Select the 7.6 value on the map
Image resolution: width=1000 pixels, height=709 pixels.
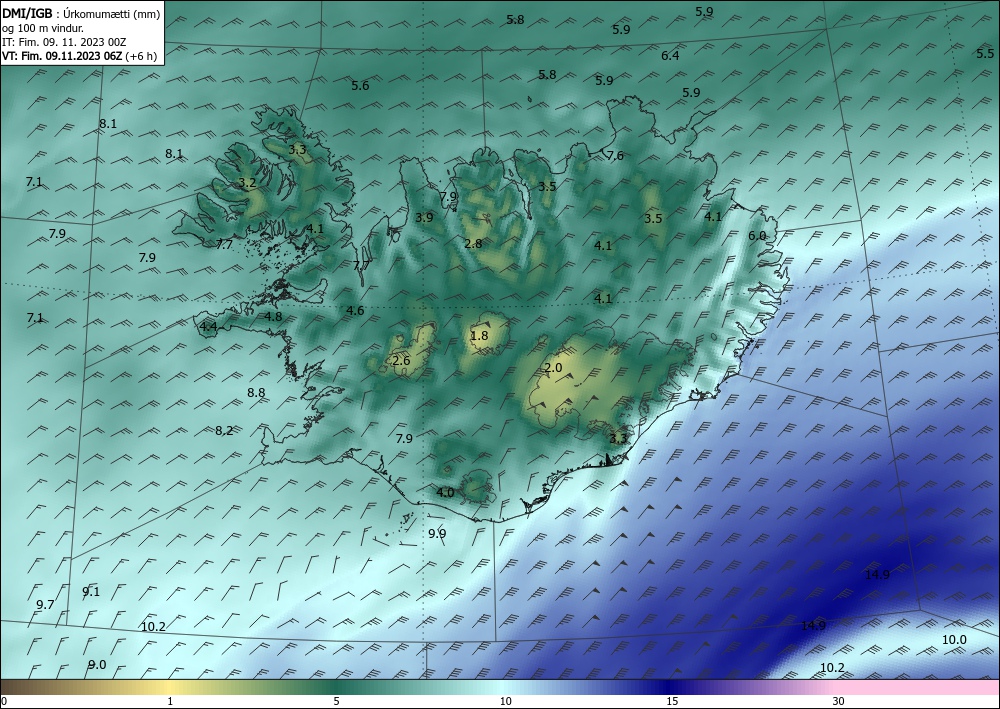coord(615,156)
